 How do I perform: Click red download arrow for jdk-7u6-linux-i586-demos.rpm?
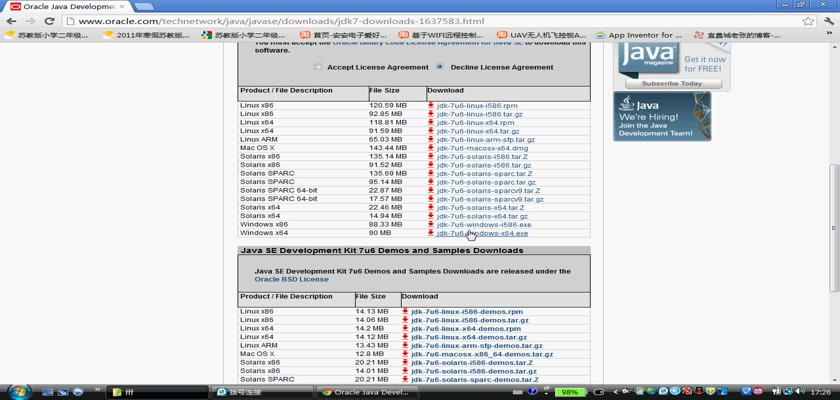(x=405, y=312)
